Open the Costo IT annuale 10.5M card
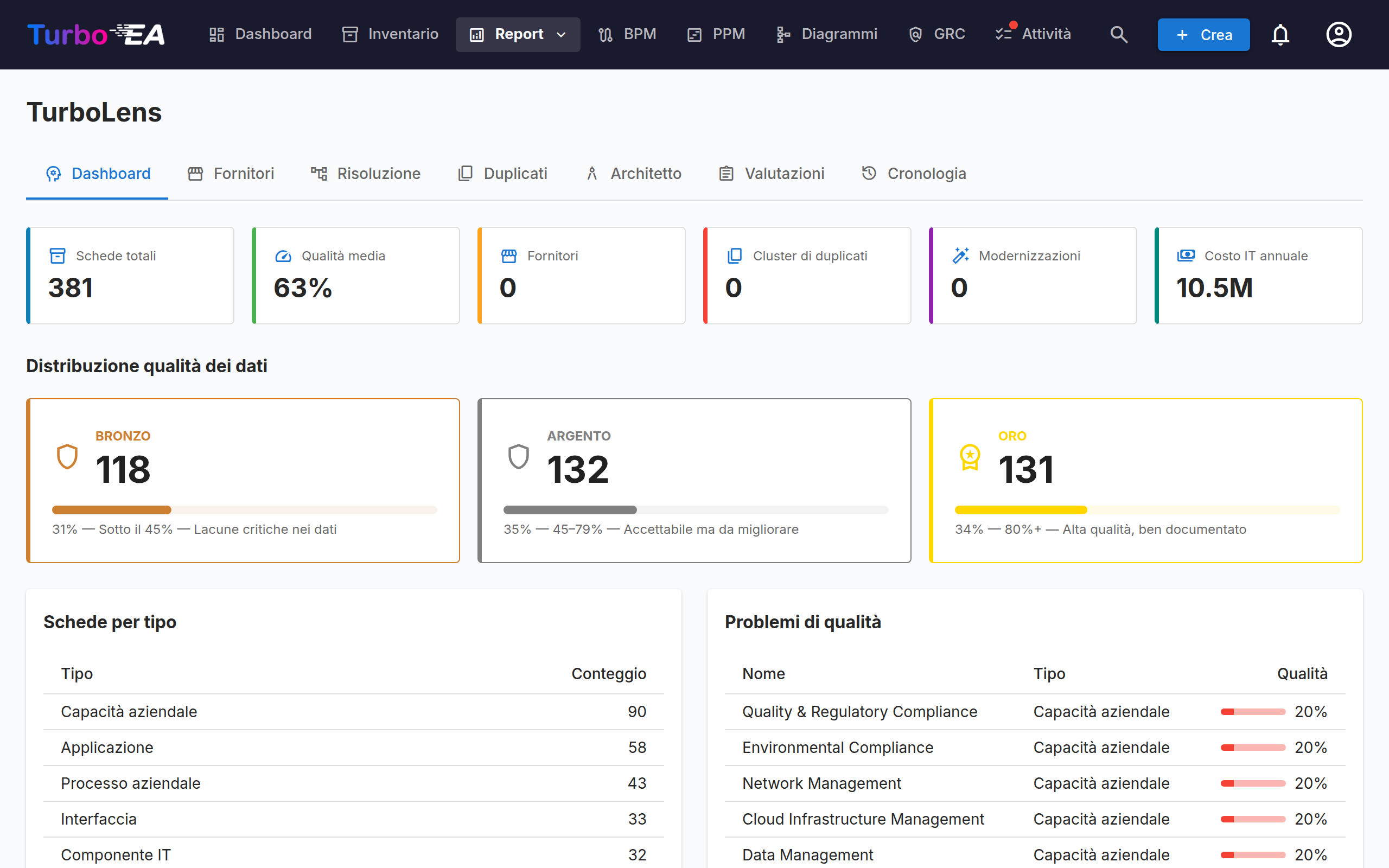The width and height of the screenshot is (1389, 868). pos(1259,276)
